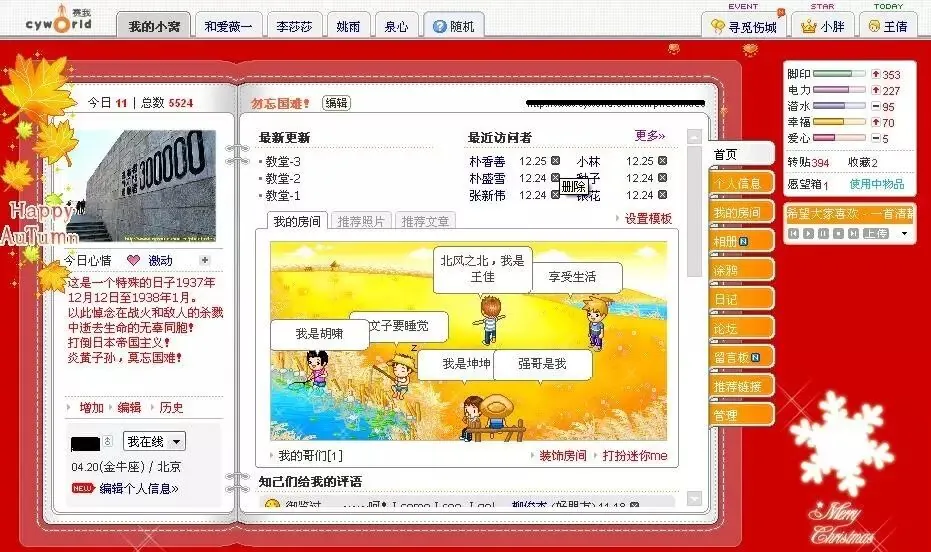
Task: Click the 设置模板 link
Action: click(x=648, y=218)
